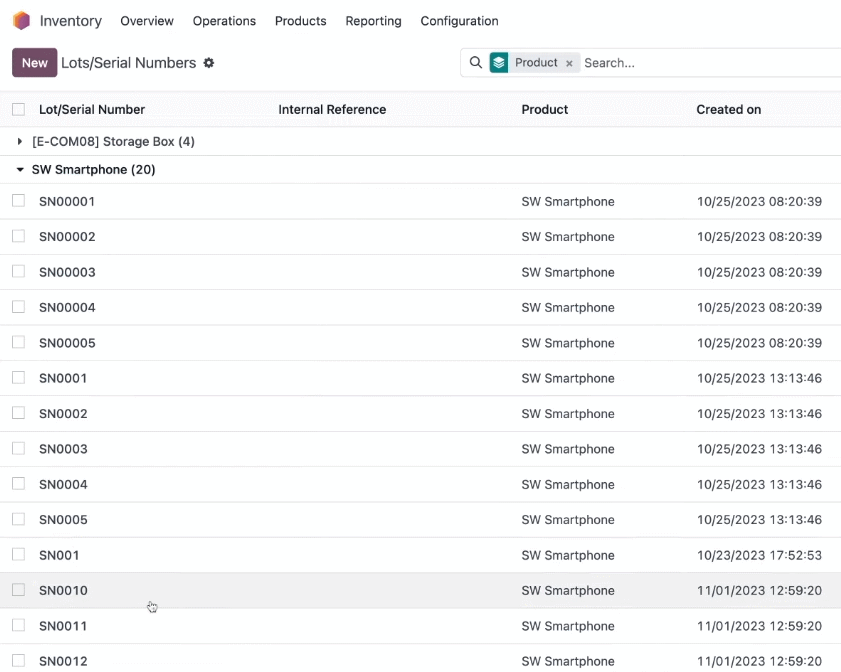Check the SN00002 row checkbox
Image resolution: width=841 pixels, height=672 pixels.
pos(18,236)
